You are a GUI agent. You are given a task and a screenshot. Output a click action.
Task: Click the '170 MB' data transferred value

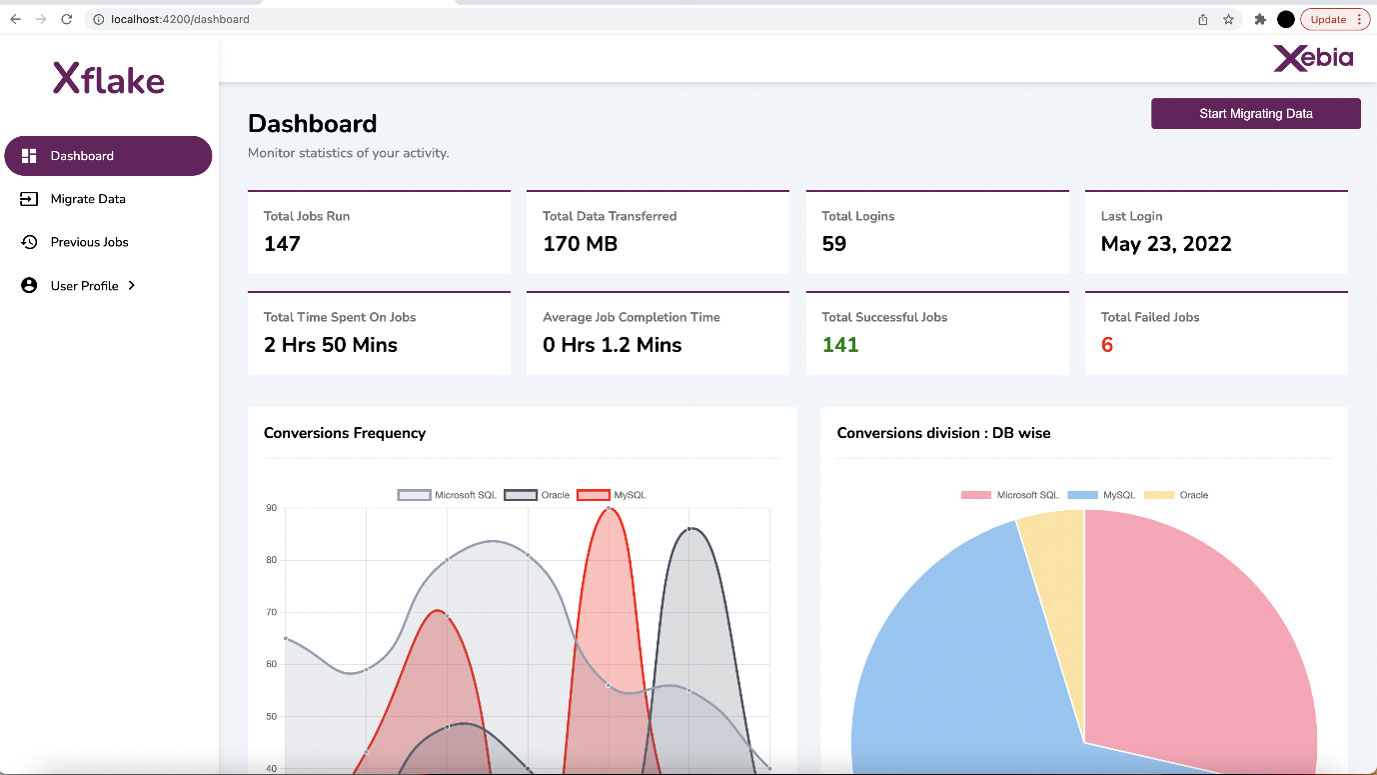(580, 244)
